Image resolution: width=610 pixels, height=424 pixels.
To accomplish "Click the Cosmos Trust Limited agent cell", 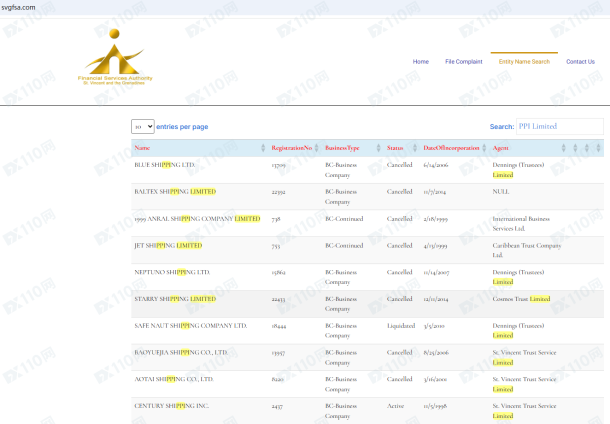I will click(521, 299).
